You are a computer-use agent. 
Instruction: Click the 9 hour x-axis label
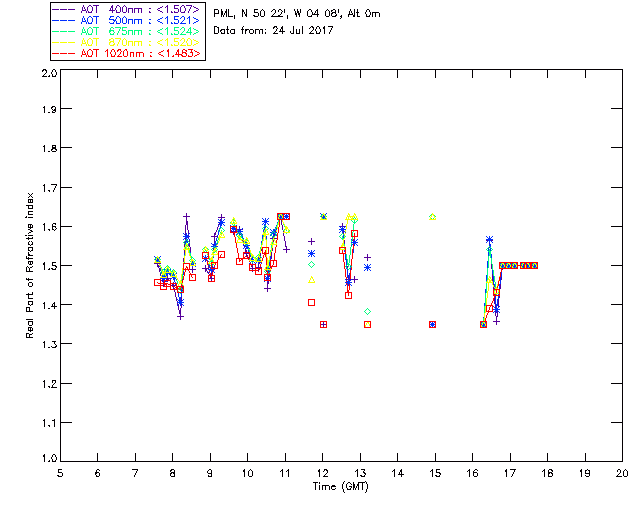[210, 473]
